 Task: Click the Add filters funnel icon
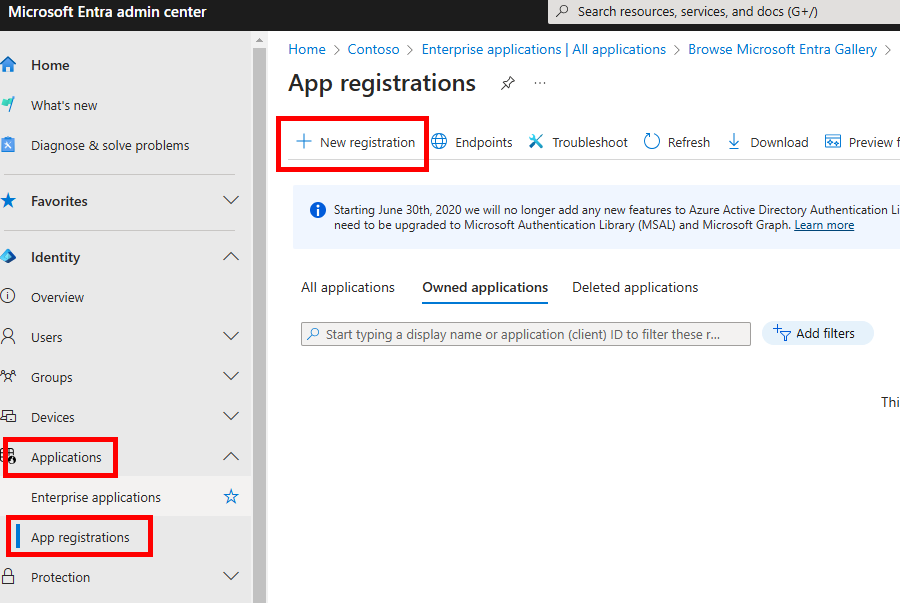coord(782,333)
